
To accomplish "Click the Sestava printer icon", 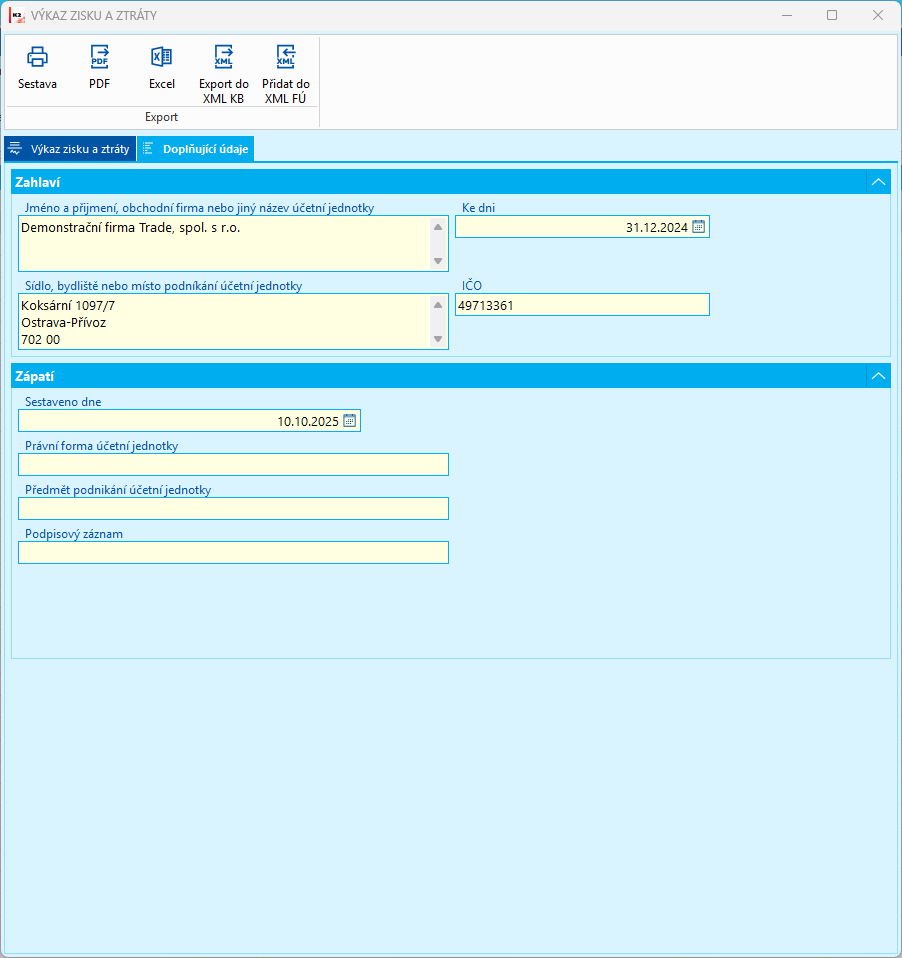I will coord(37,57).
